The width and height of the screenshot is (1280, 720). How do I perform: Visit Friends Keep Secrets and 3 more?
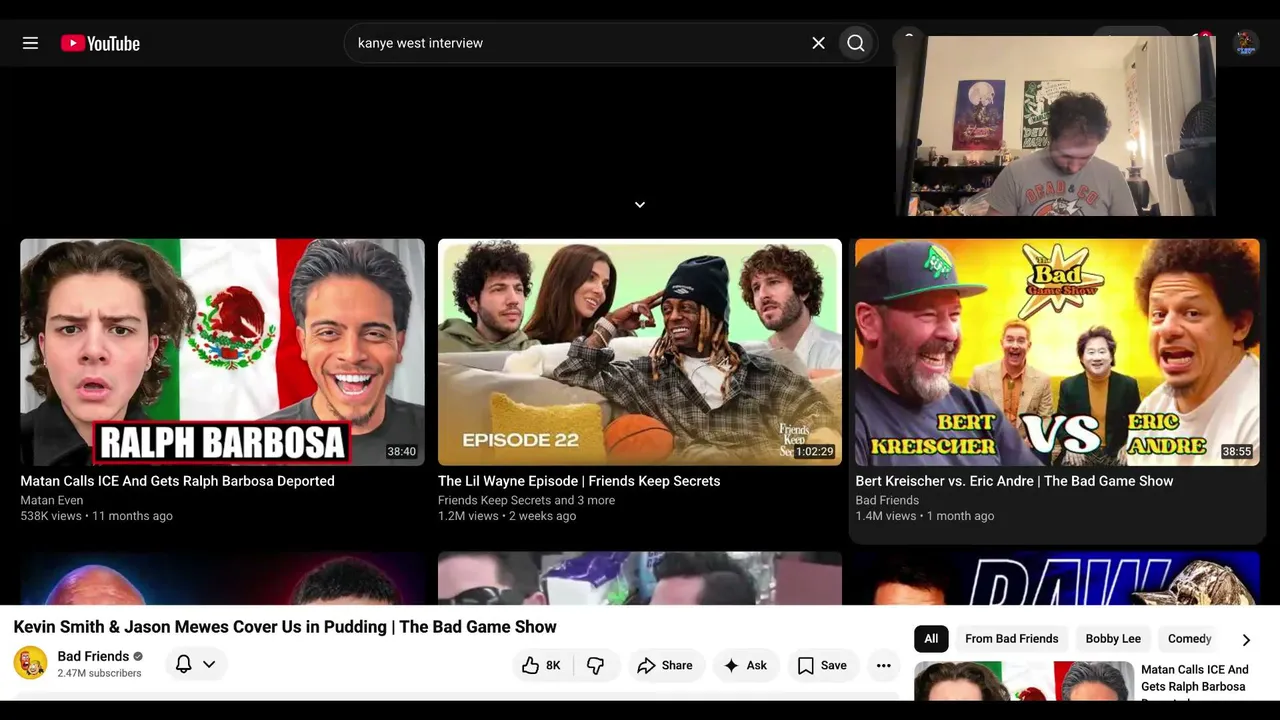click(x=527, y=500)
